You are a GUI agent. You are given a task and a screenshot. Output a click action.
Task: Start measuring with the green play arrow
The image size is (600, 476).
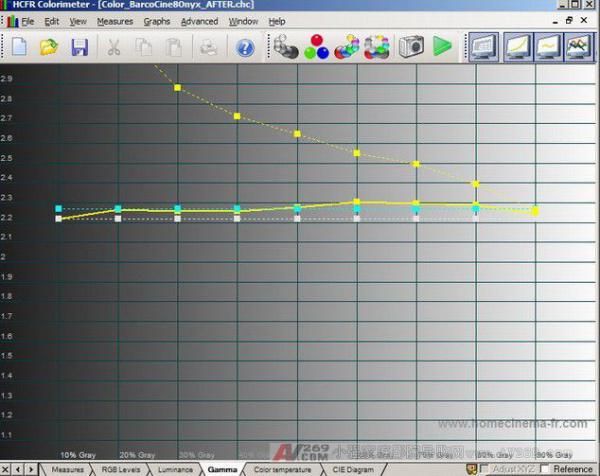tap(442, 46)
